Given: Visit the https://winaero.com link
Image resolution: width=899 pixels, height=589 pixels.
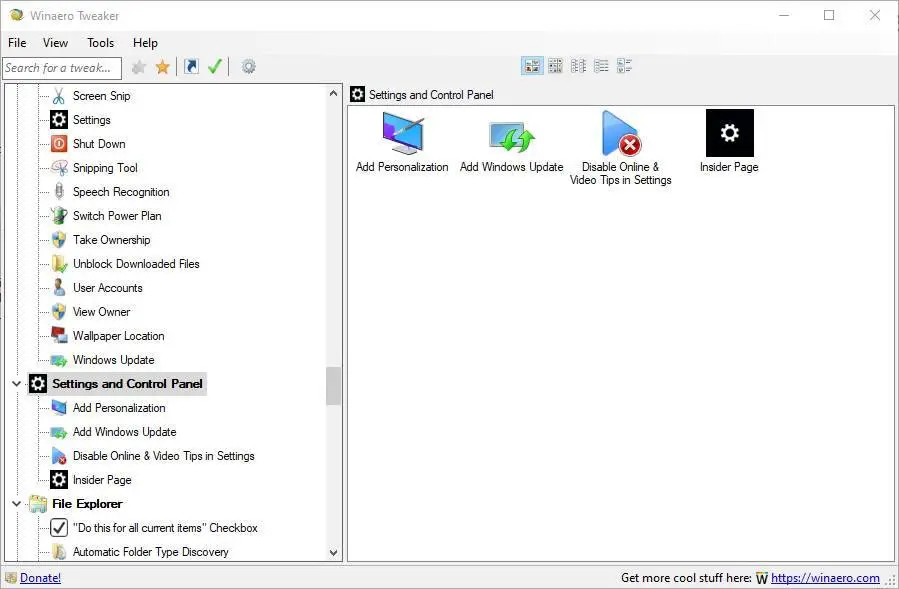Looking at the screenshot, I should [825, 578].
